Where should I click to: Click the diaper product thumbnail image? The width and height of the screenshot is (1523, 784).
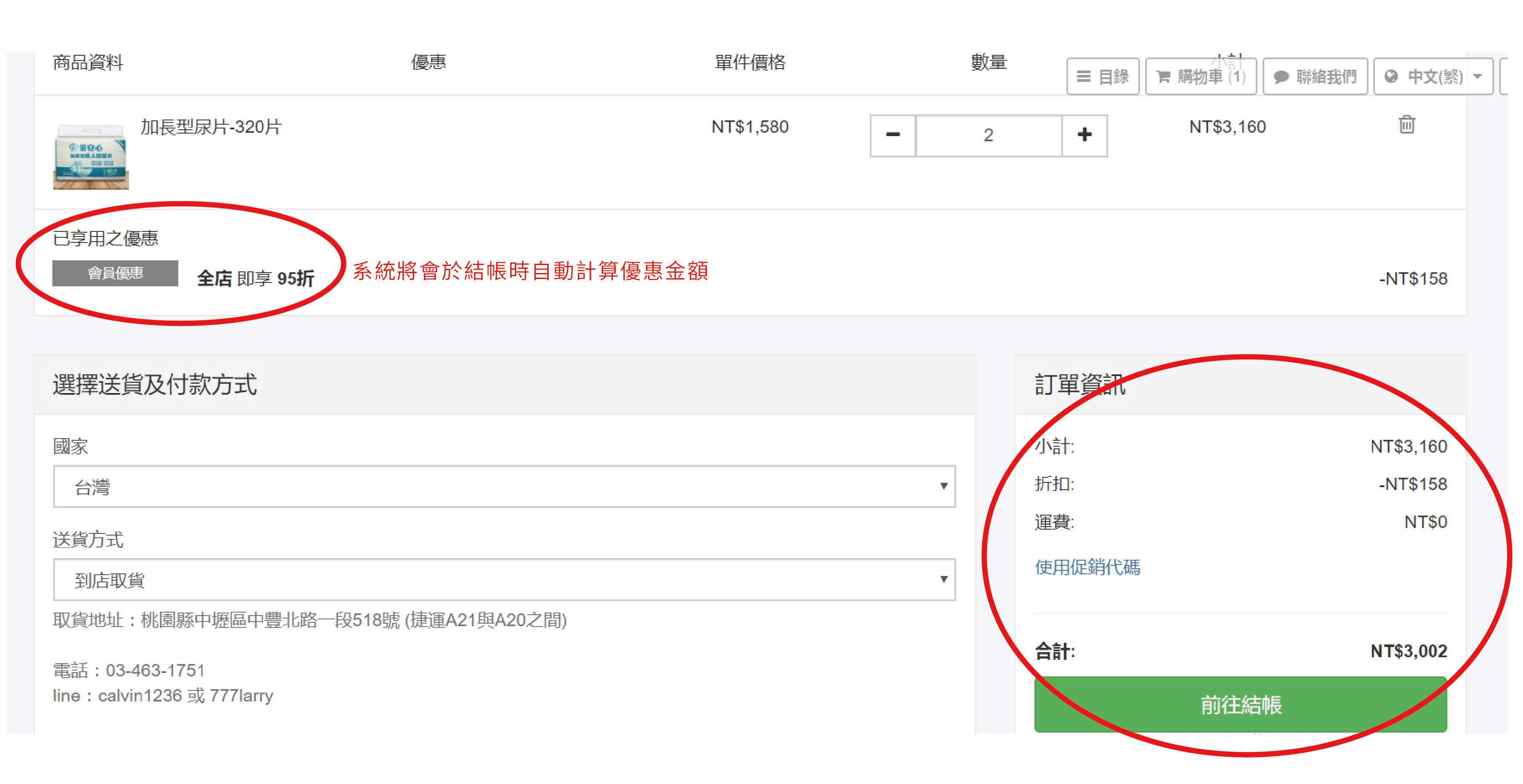pos(91,157)
